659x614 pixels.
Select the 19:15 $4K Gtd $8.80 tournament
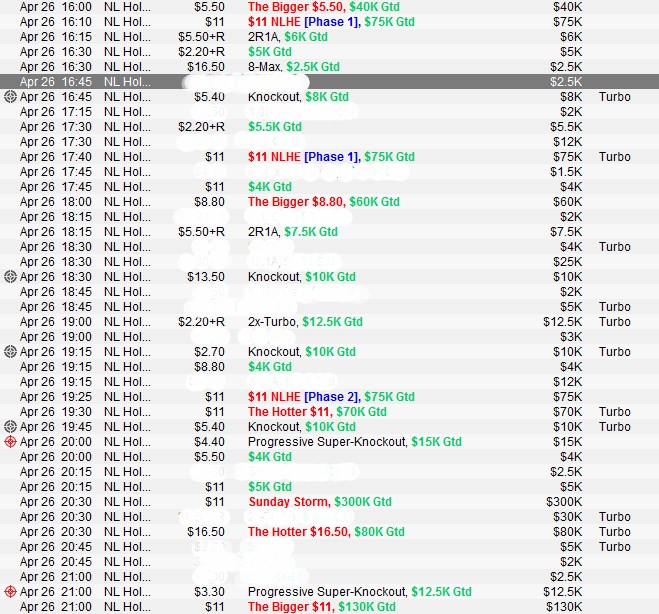coord(269,366)
